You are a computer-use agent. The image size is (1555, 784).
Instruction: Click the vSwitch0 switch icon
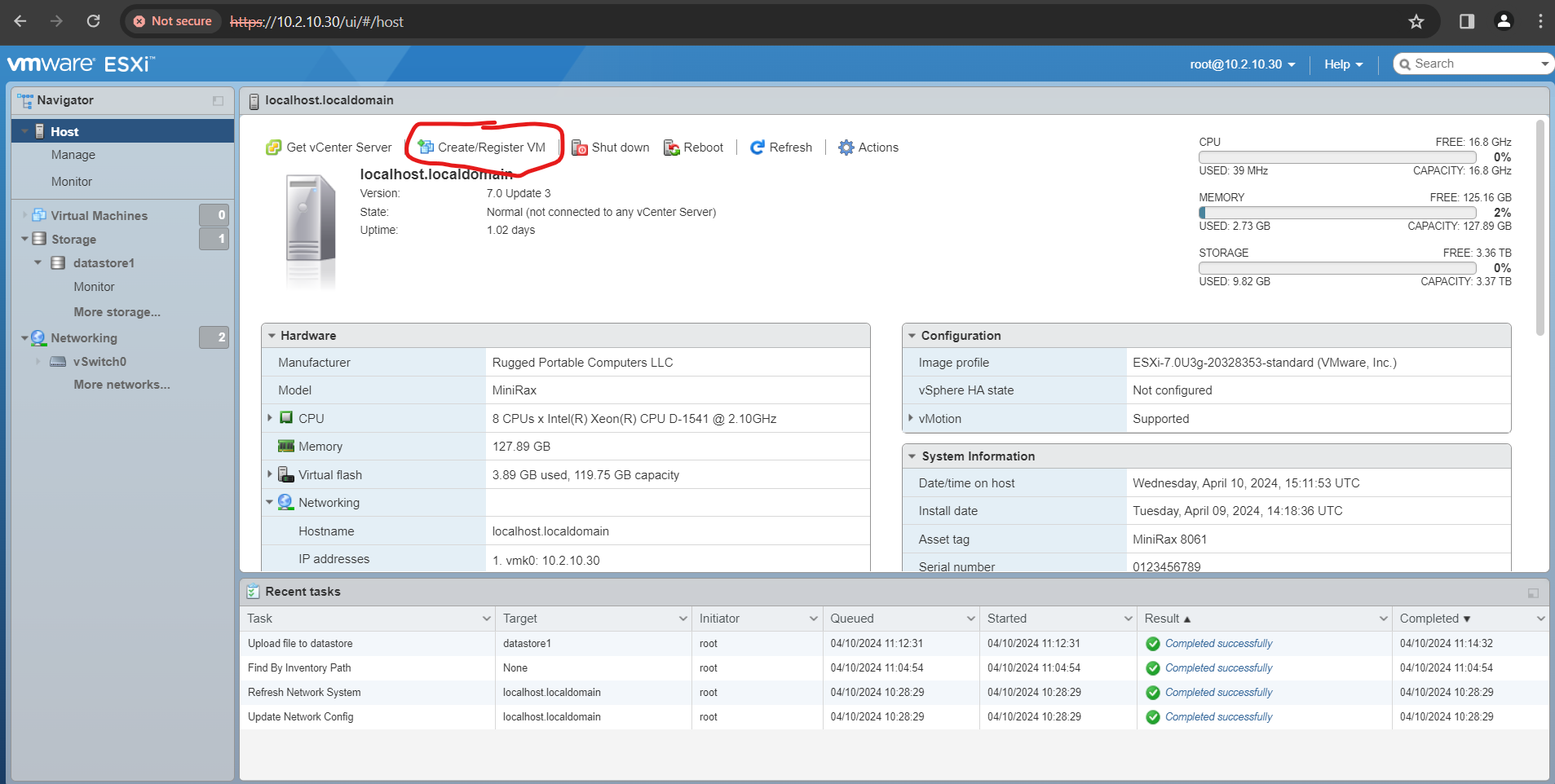point(58,362)
